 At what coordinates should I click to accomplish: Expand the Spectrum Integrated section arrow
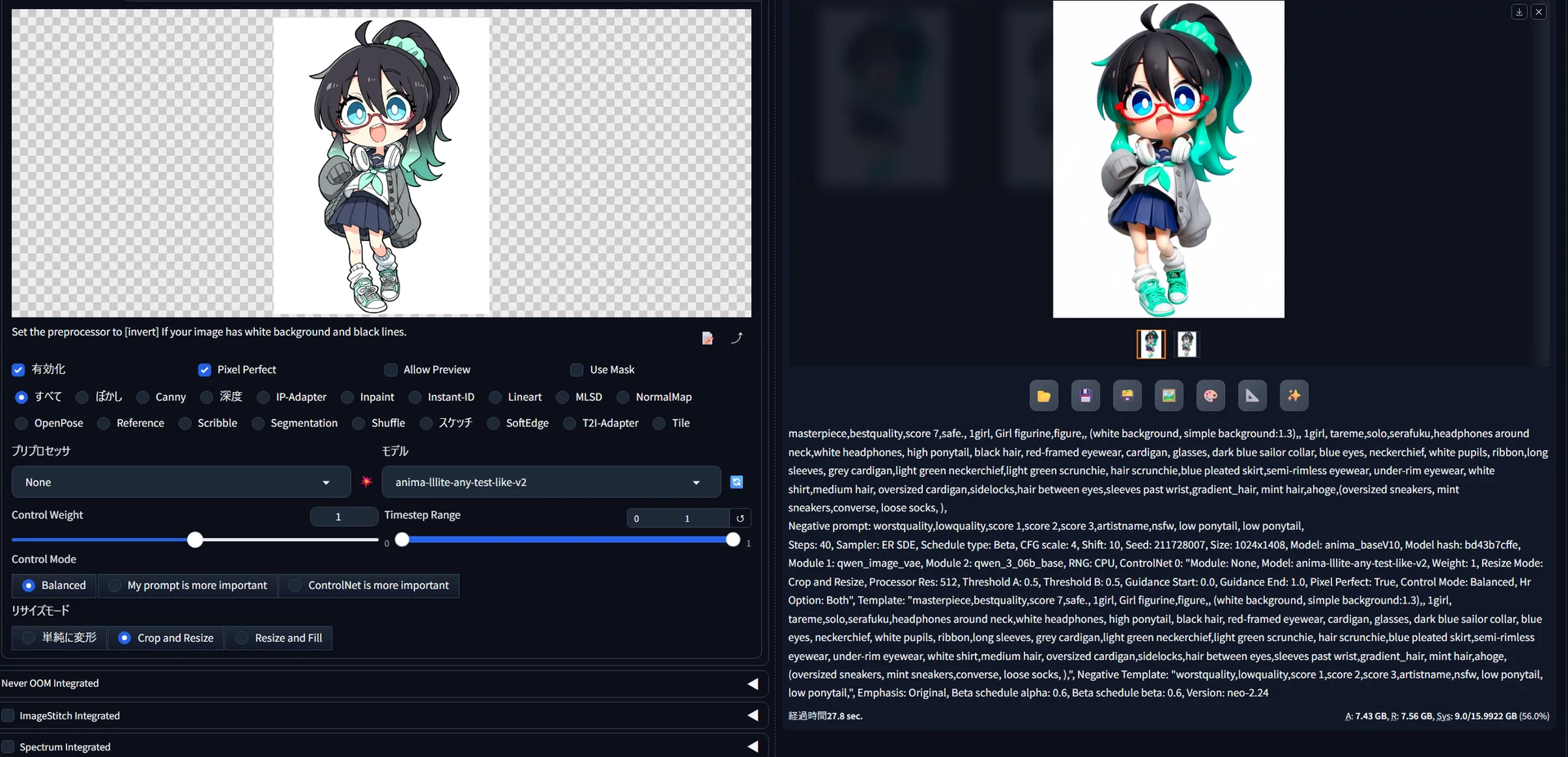tap(753, 746)
